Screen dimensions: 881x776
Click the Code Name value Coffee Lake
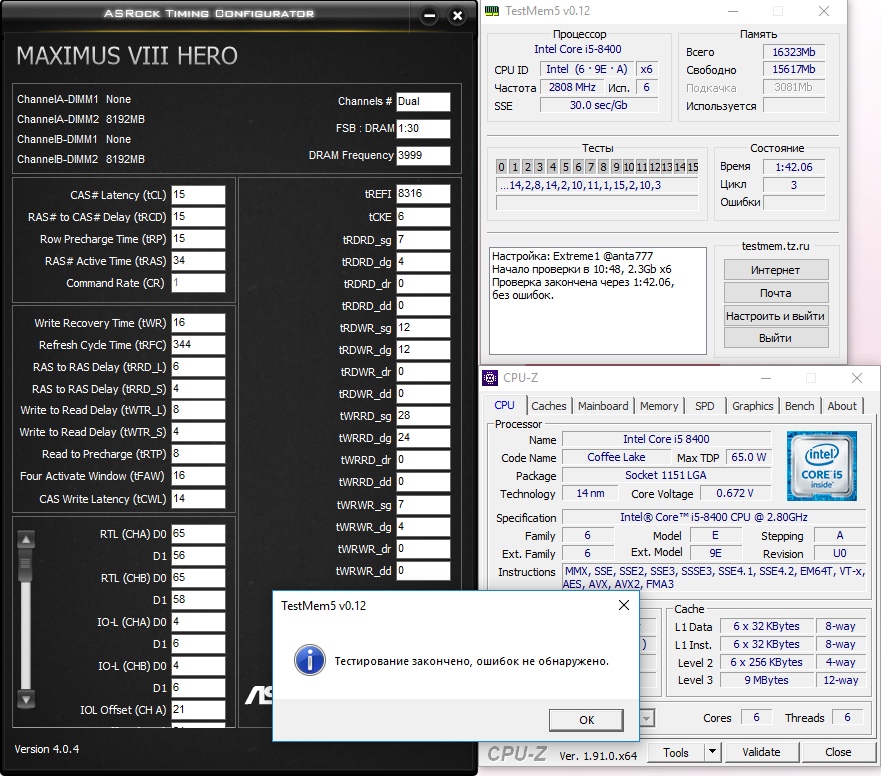point(616,457)
